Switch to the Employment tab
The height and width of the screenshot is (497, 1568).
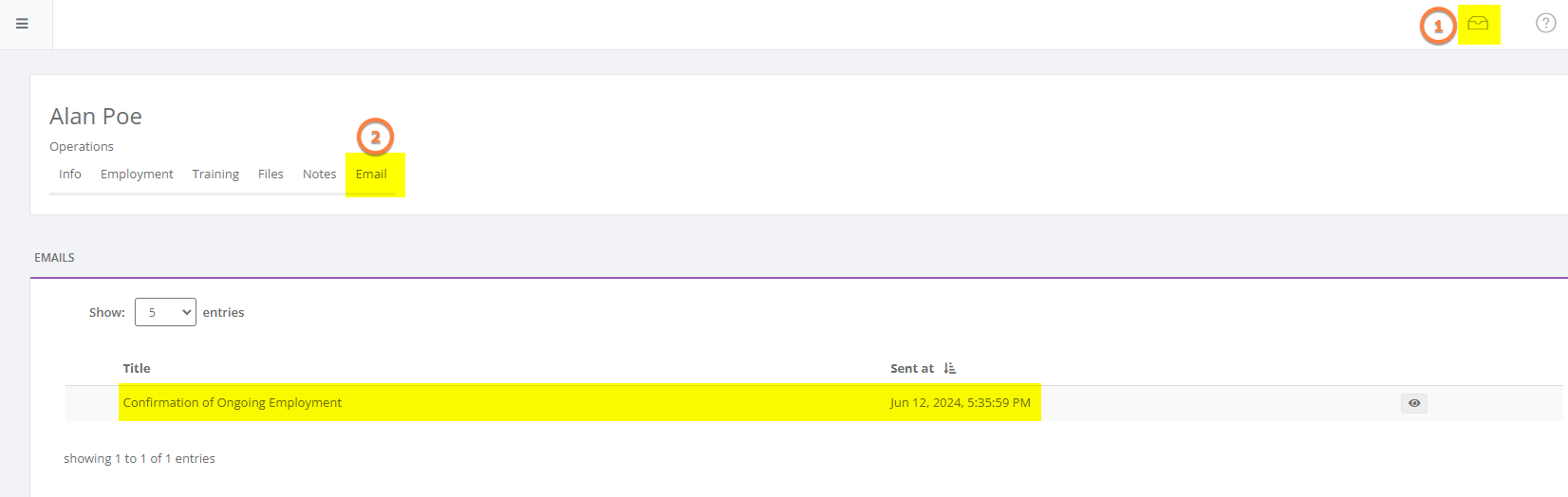(137, 174)
